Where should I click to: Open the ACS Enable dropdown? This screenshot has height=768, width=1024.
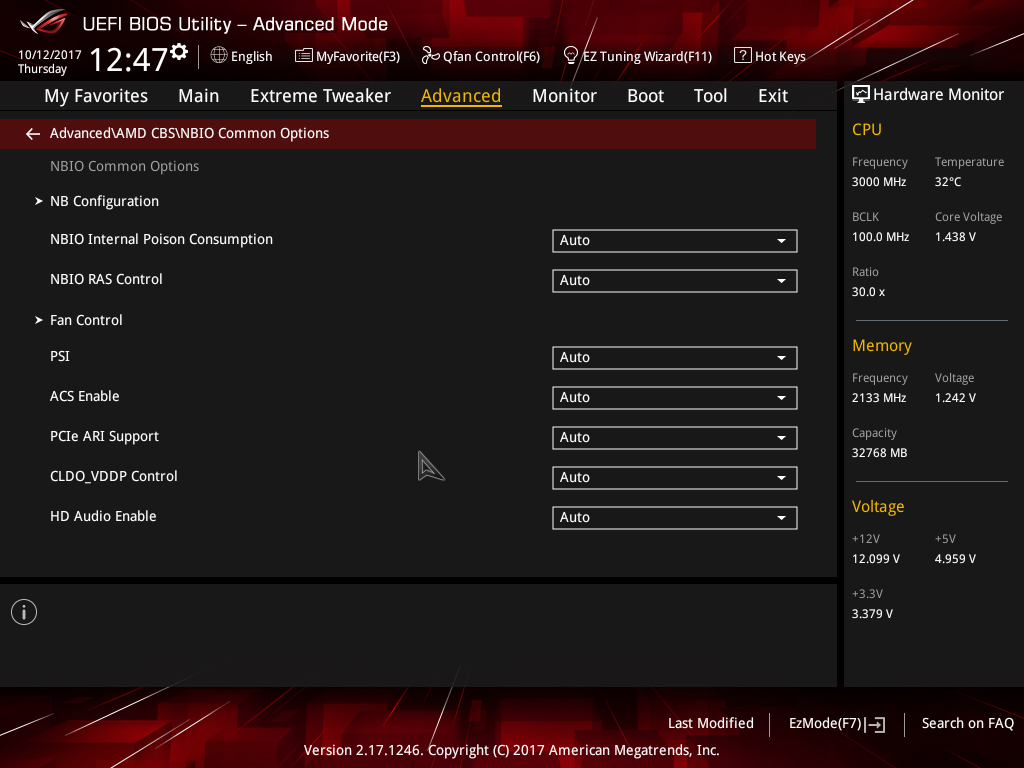(x=675, y=398)
